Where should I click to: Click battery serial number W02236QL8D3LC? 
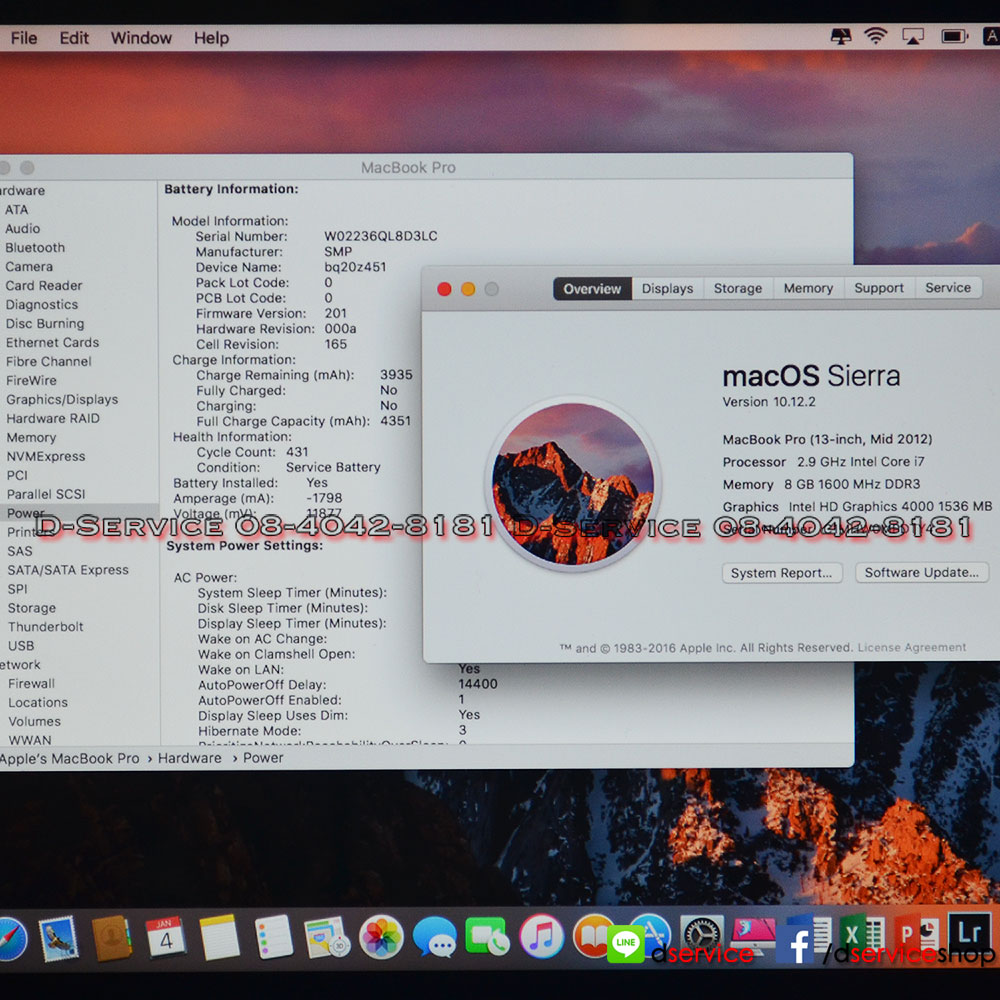click(381, 236)
